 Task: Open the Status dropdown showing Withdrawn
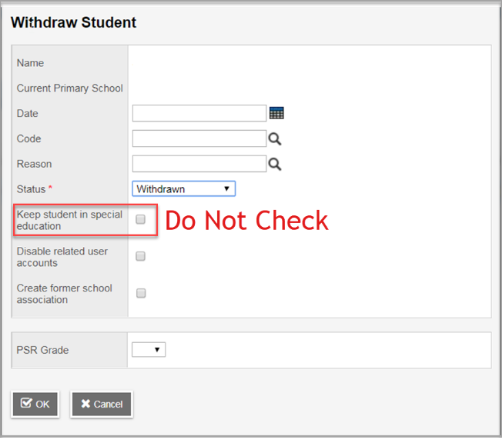[184, 189]
